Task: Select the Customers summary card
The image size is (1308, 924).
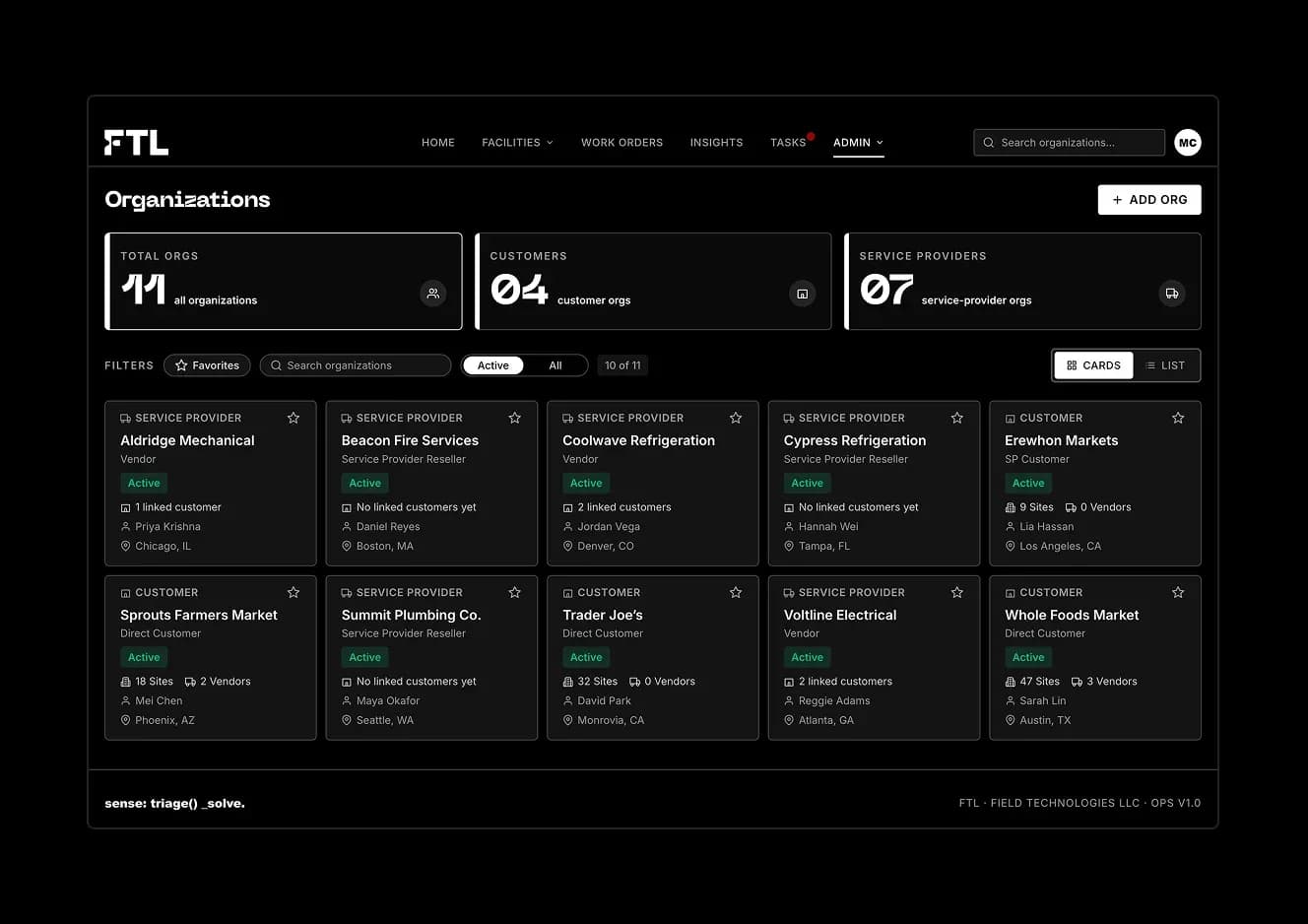Action: (x=653, y=282)
